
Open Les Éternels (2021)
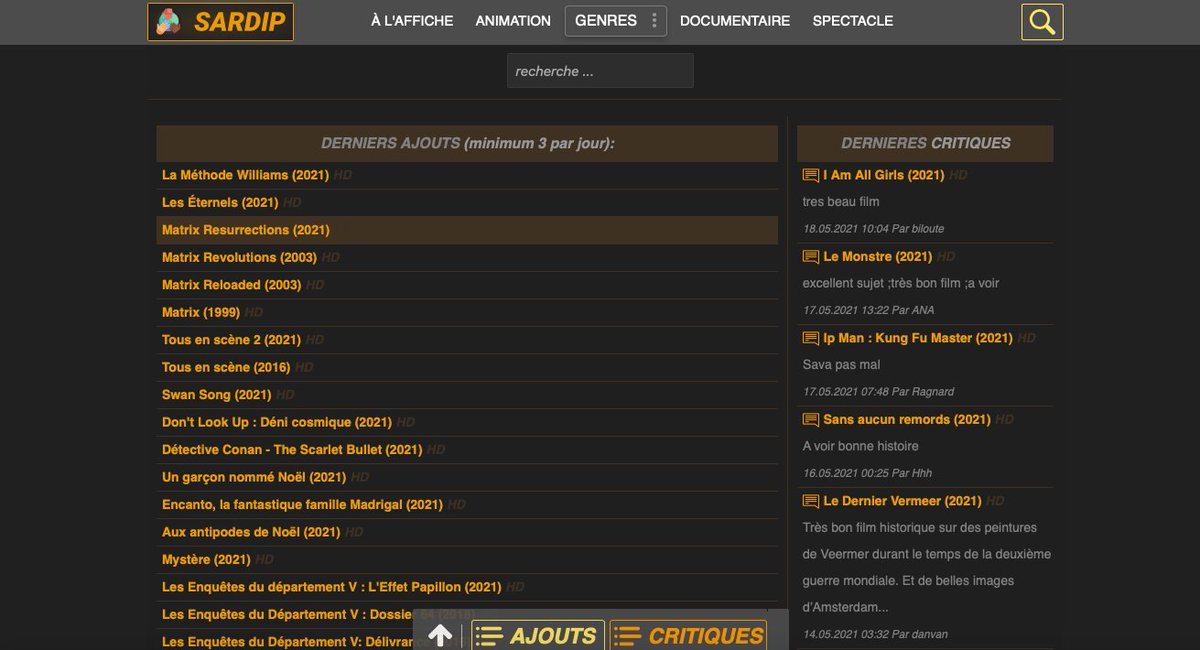point(220,202)
